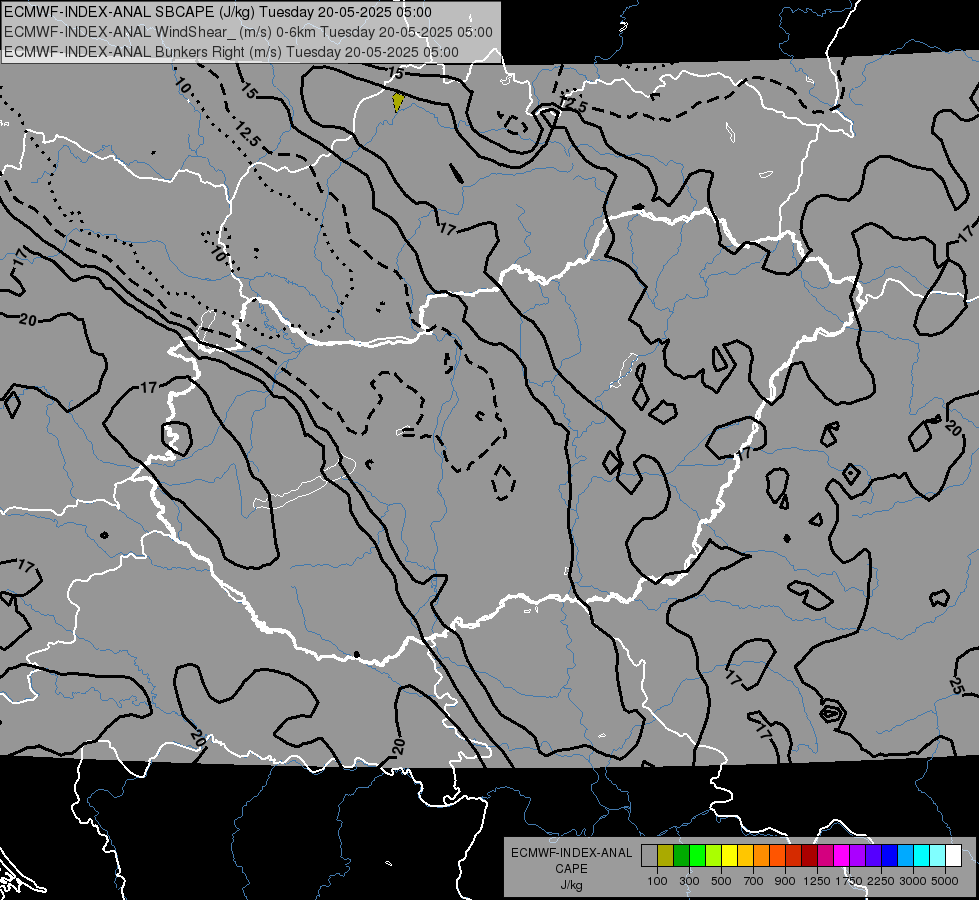The height and width of the screenshot is (900, 979).
Task: Click the contour label 25
Action: [957, 686]
